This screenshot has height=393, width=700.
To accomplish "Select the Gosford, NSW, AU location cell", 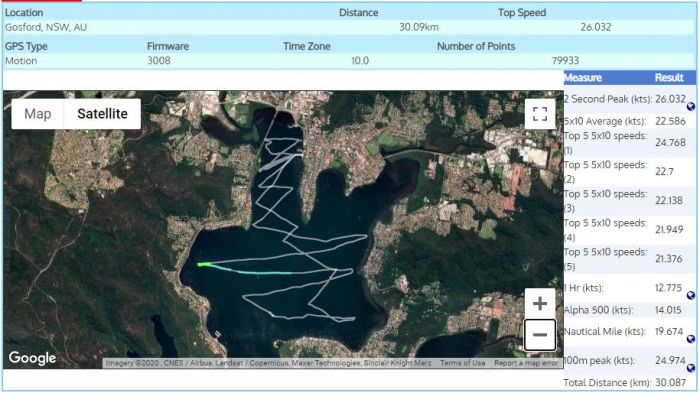I will click(46, 27).
